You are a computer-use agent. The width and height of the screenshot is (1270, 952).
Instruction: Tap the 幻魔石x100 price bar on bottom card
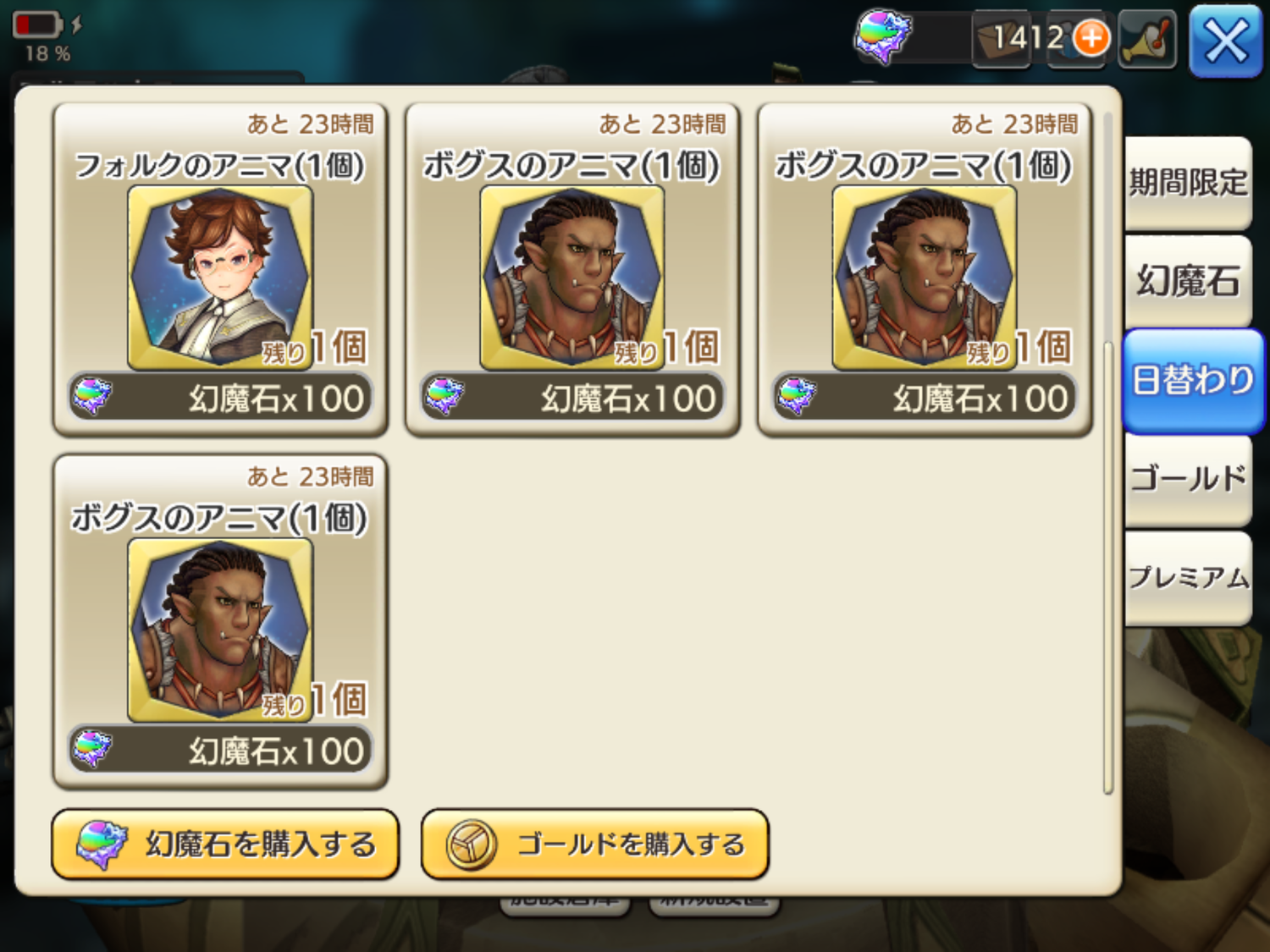[x=220, y=750]
